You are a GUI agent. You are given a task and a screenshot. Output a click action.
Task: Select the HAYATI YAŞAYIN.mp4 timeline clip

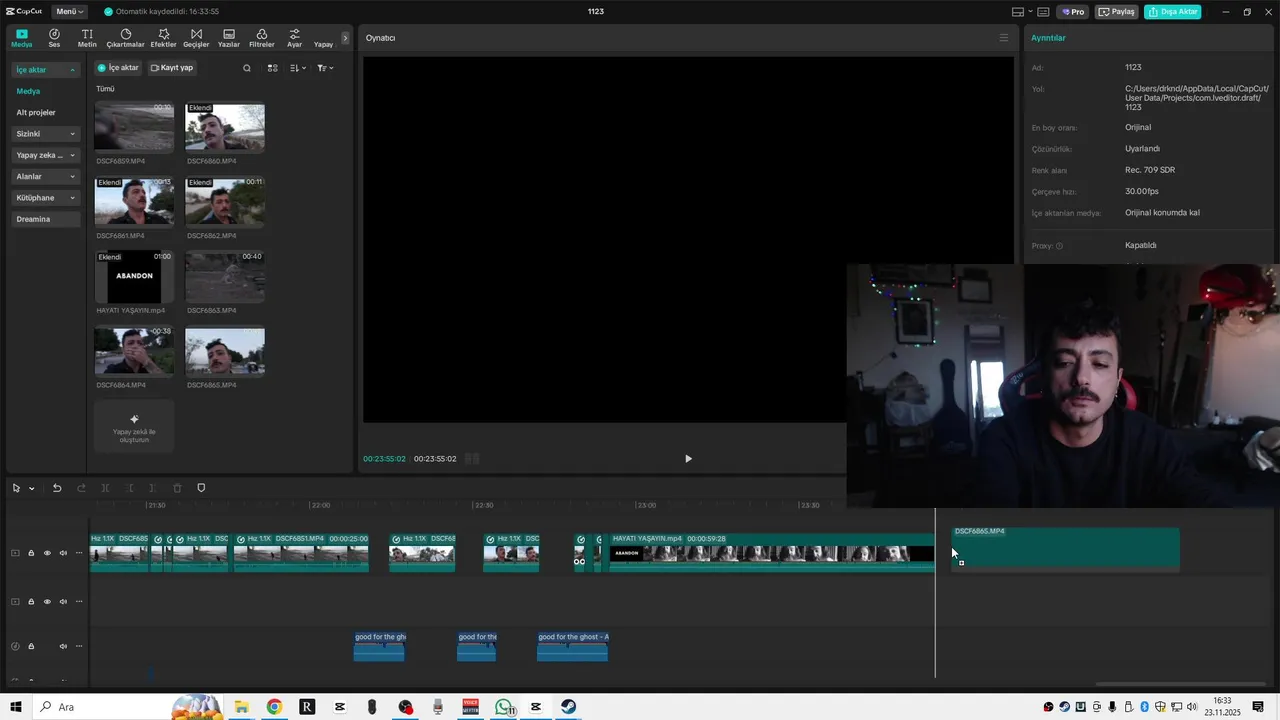(x=772, y=553)
